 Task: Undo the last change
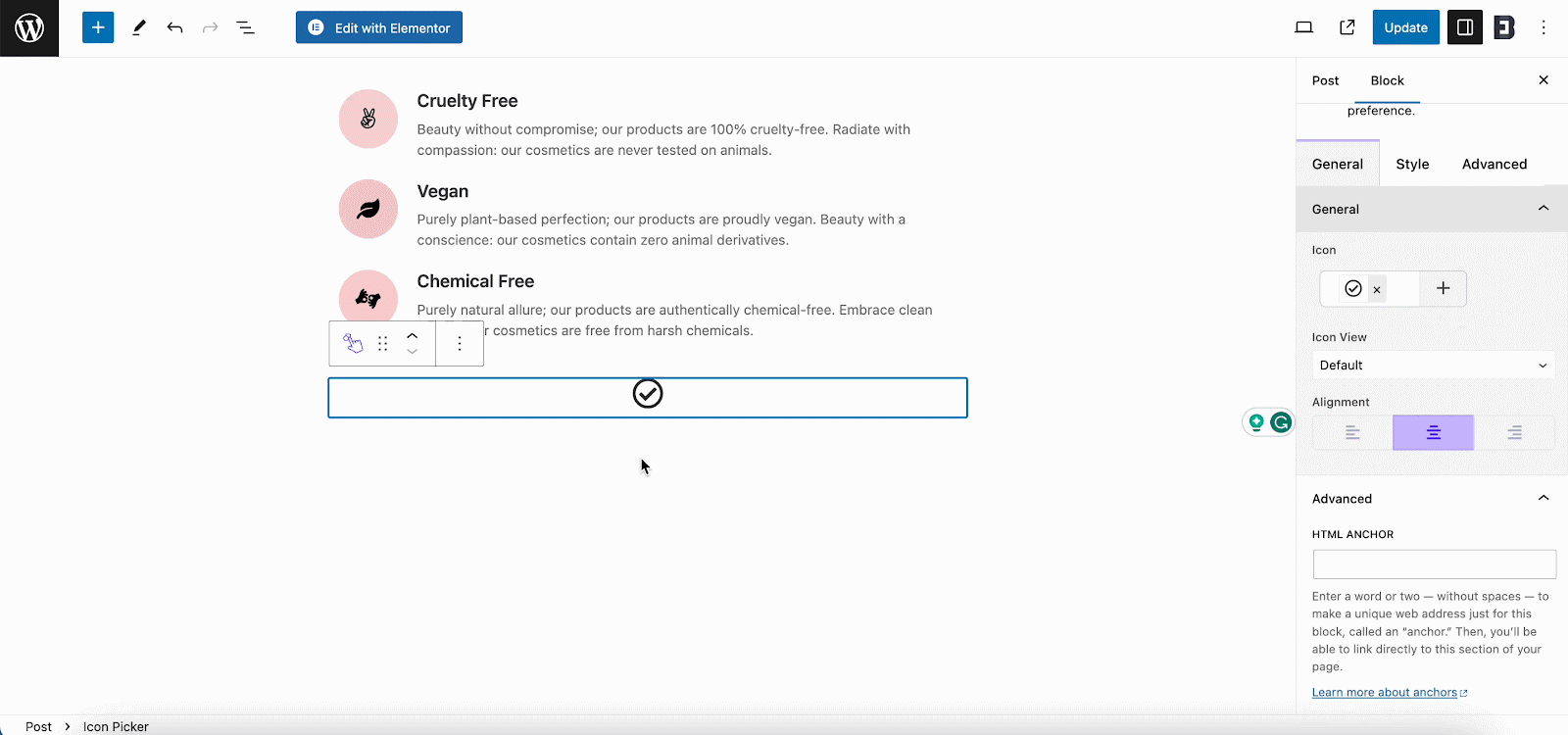click(x=174, y=27)
